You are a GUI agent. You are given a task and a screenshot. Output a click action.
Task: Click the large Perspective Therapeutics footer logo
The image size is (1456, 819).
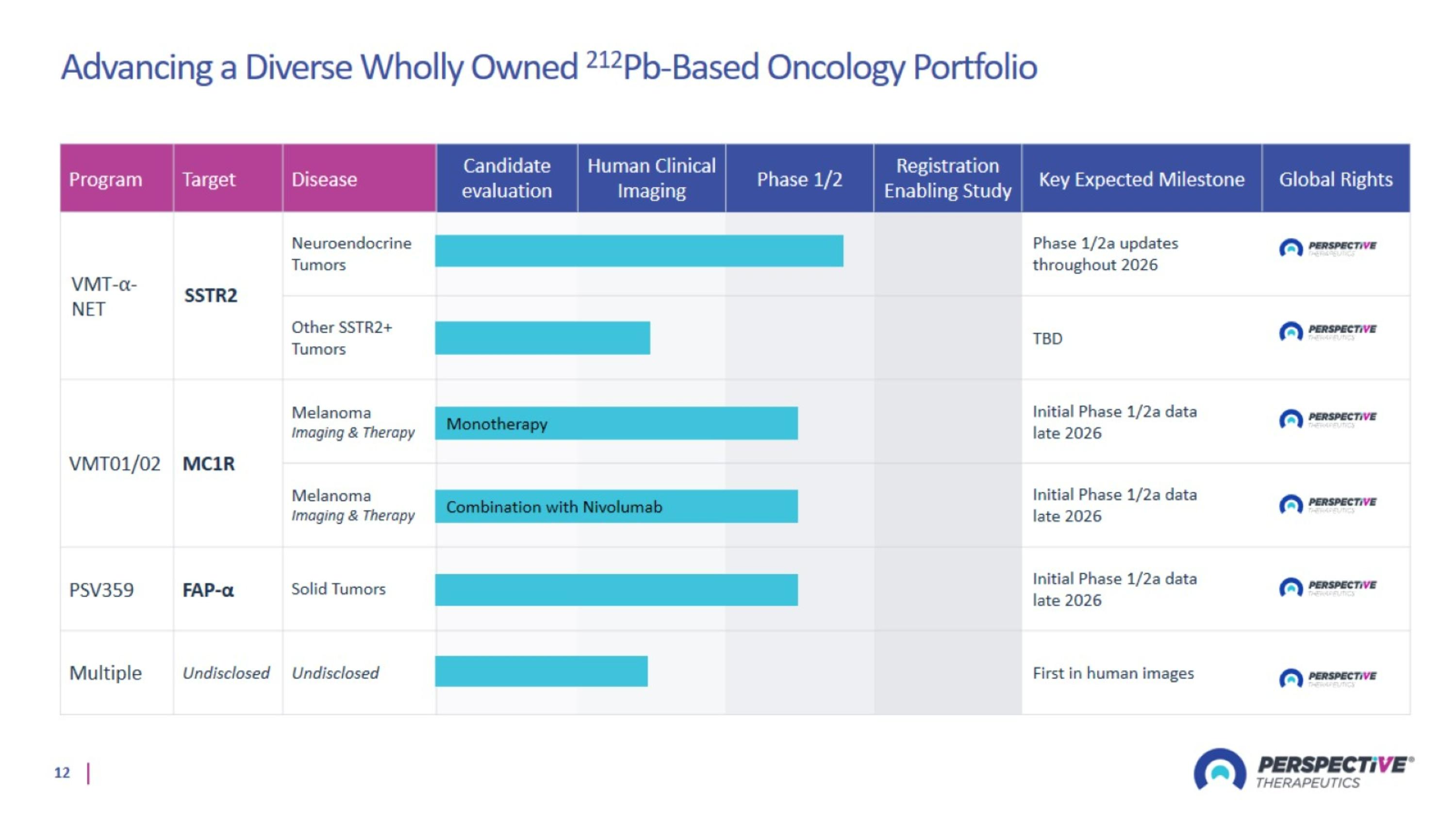point(1304,770)
